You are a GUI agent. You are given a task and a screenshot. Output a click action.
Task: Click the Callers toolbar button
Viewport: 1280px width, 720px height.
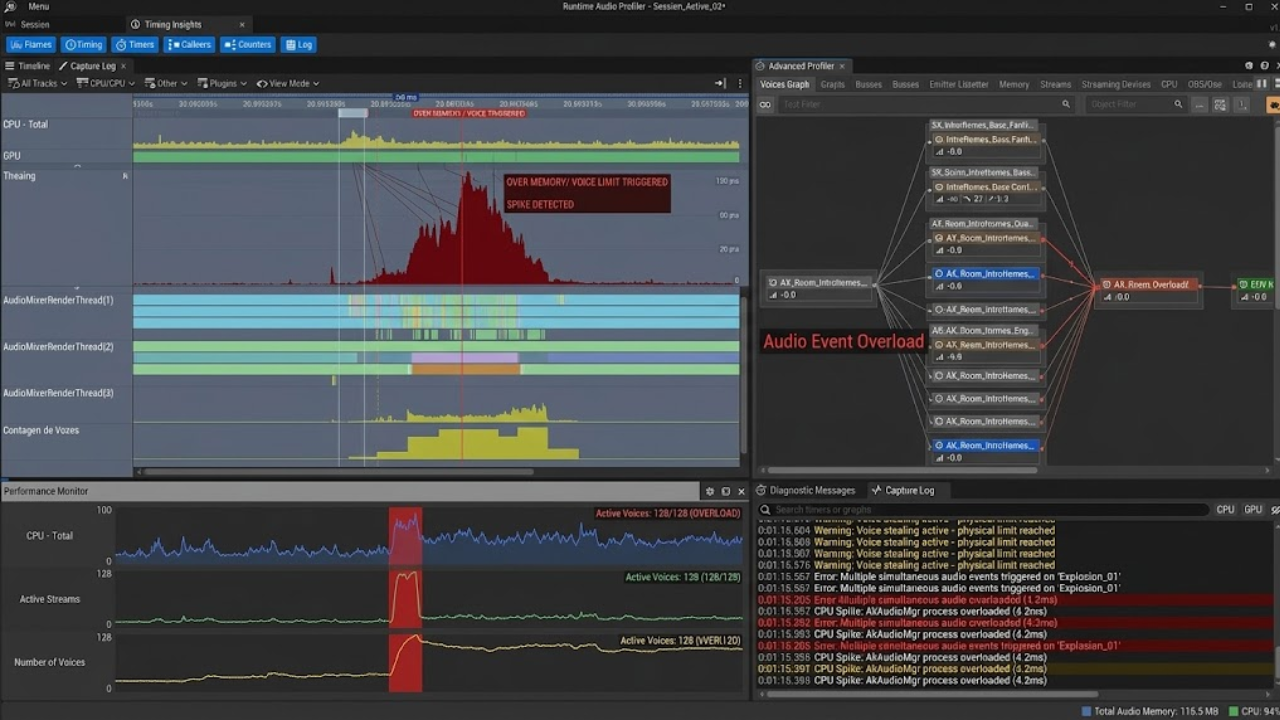(190, 44)
